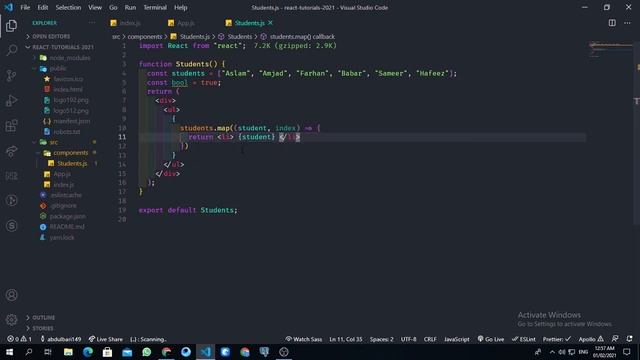The height and width of the screenshot is (360, 640).
Task: Open the Manage gear icon
Action: point(11,319)
